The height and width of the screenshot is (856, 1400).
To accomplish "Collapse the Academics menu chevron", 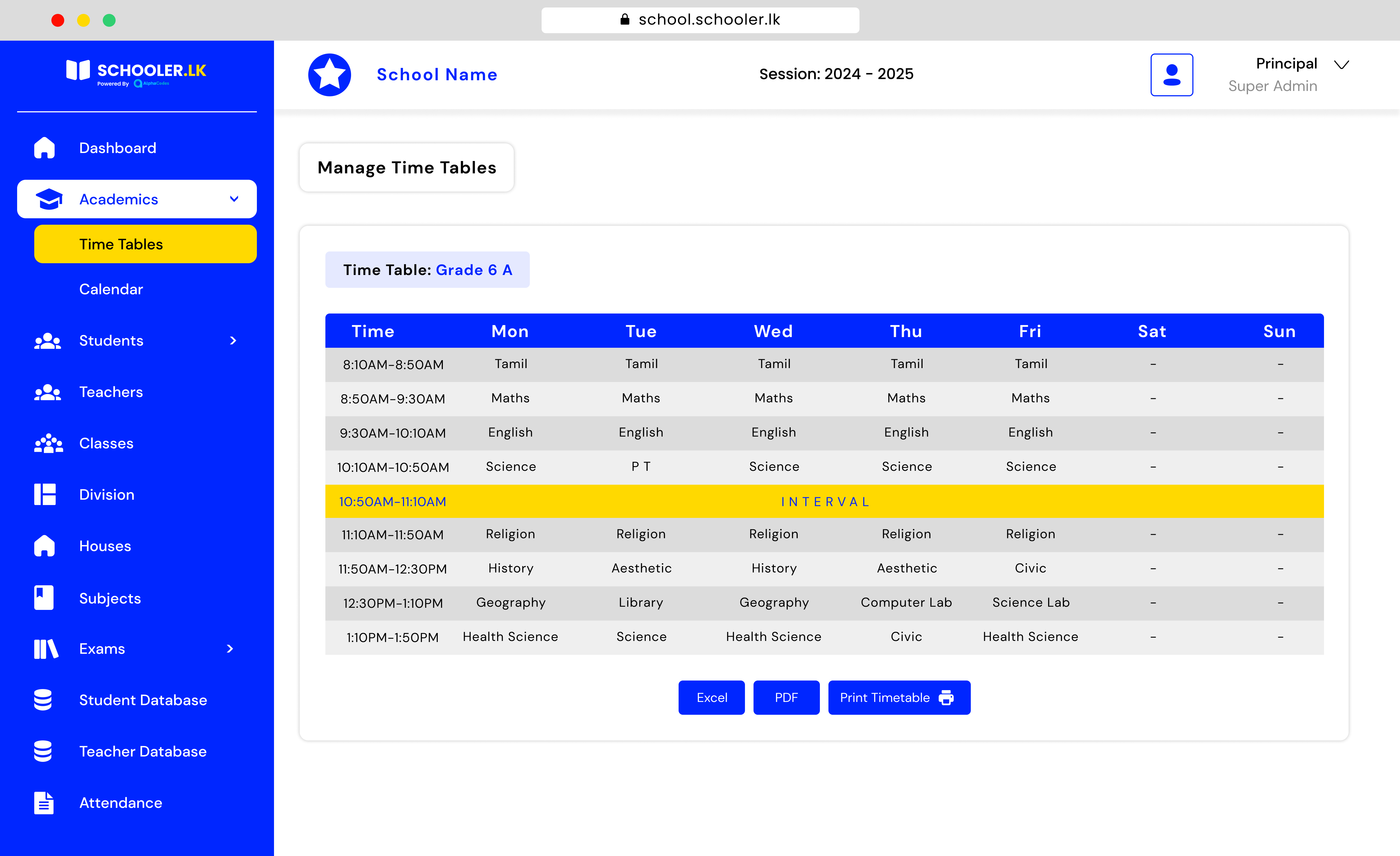I will click(x=234, y=199).
